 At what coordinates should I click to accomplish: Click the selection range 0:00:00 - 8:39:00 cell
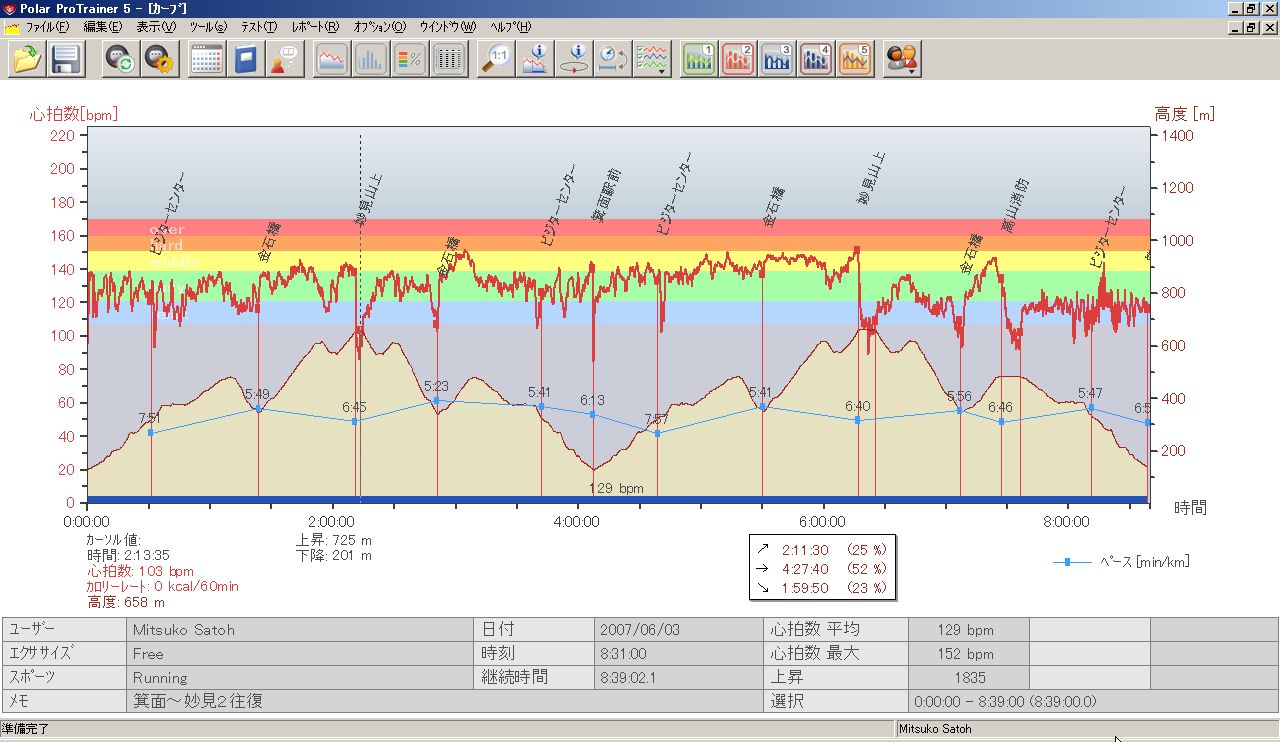[1093, 701]
